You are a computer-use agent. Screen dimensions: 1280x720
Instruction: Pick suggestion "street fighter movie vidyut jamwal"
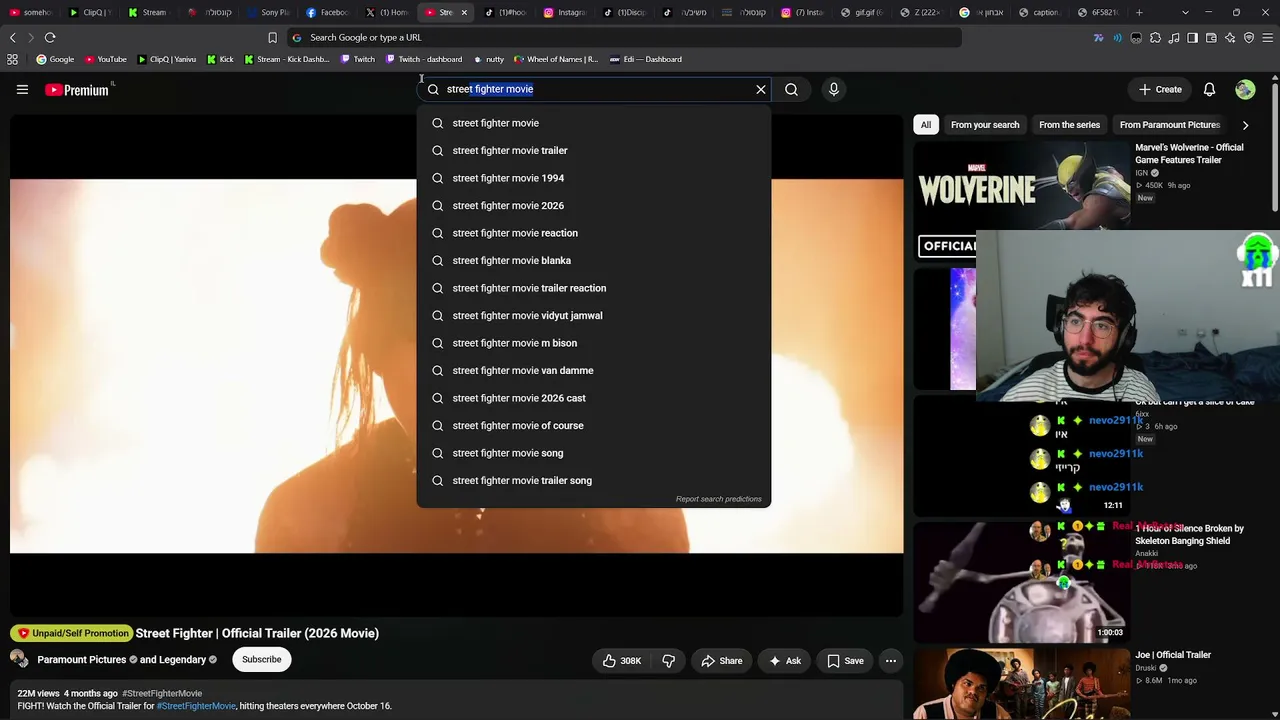pyautogui.click(x=594, y=315)
